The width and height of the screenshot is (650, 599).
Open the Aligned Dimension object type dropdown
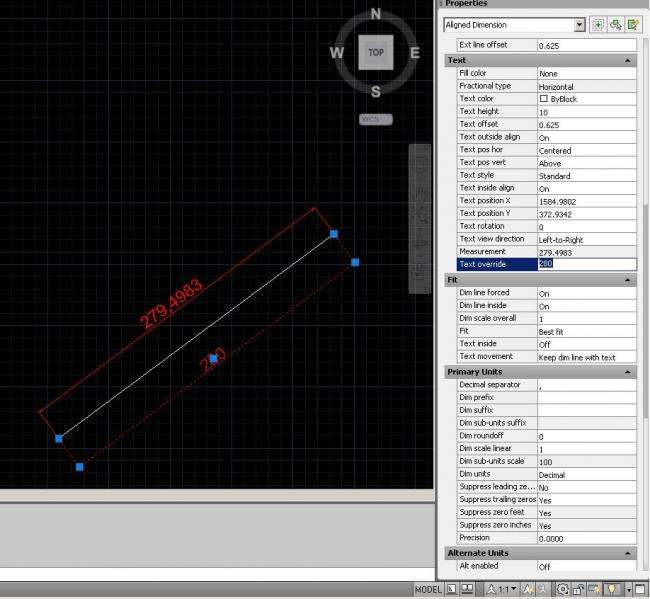[x=580, y=25]
